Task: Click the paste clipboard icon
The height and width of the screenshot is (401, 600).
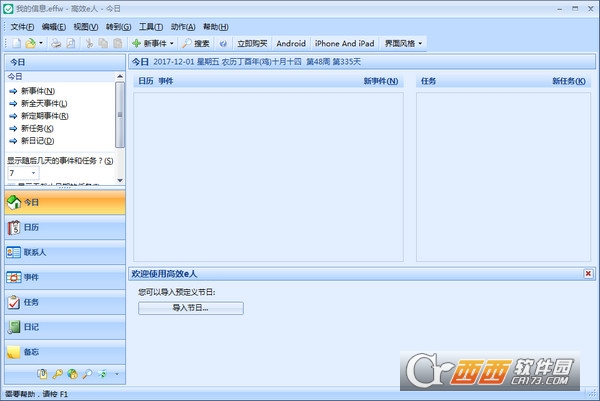Action: (x=118, y=43)
